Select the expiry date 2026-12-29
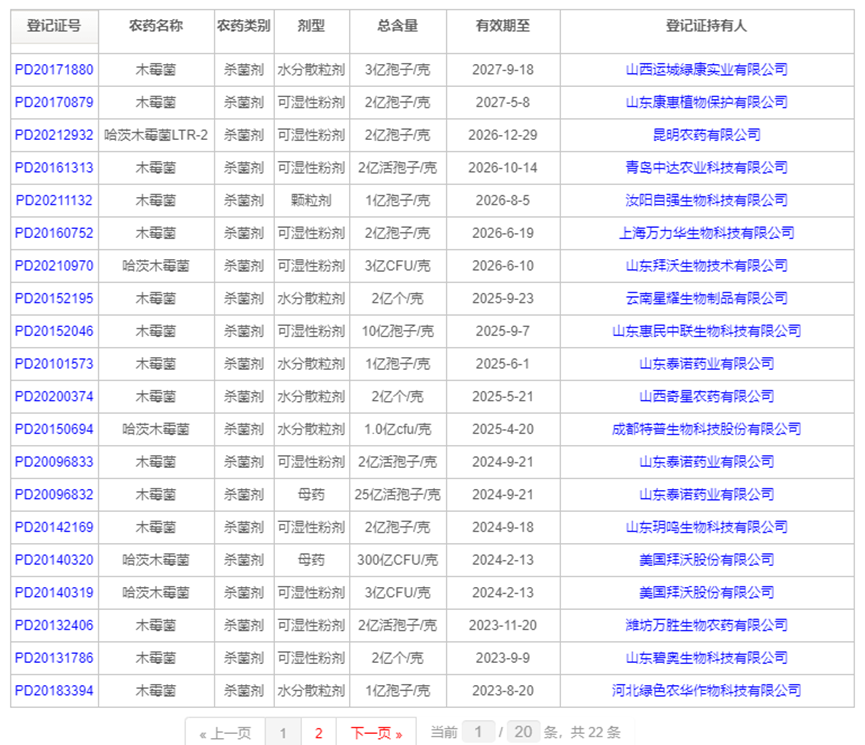 [503, 135]
